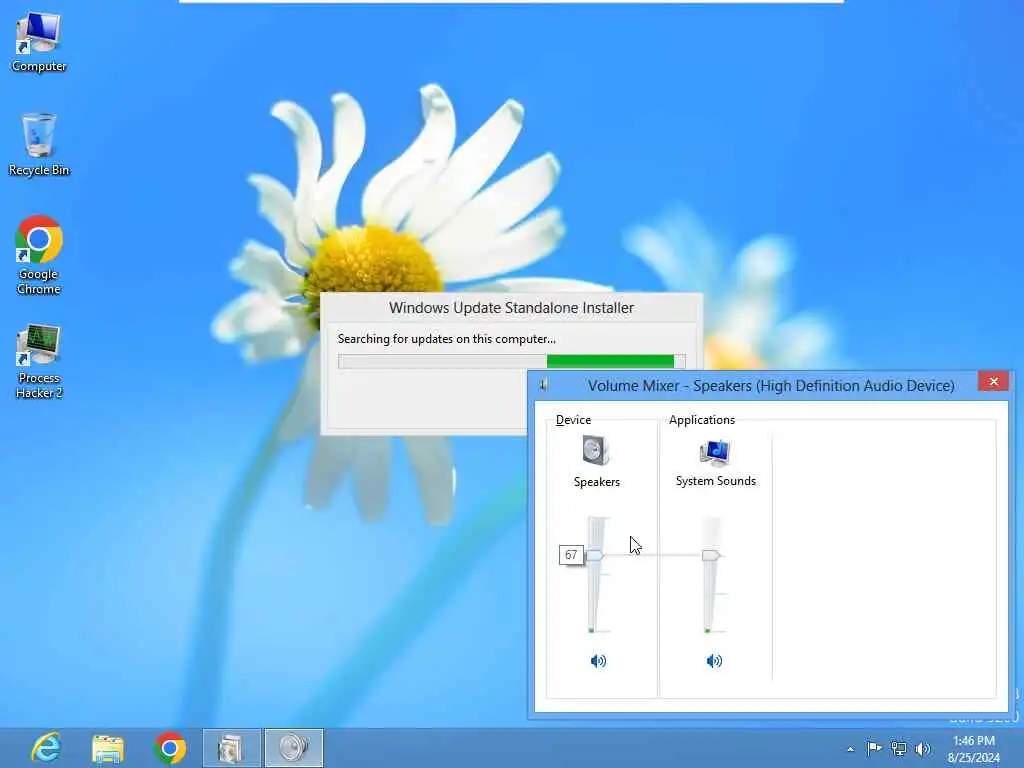This screenshot has height=768, width=1024.
Task: Open Chrome from the taskbar
Action: [x=170, y=748]
